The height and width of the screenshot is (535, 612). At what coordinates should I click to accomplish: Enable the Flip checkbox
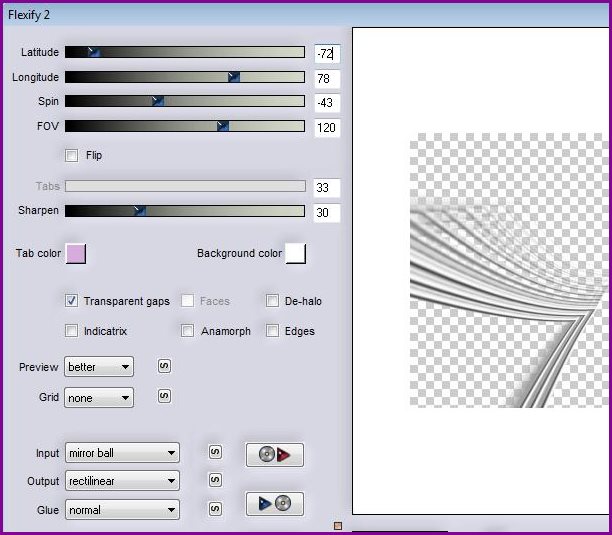(71, 155)
